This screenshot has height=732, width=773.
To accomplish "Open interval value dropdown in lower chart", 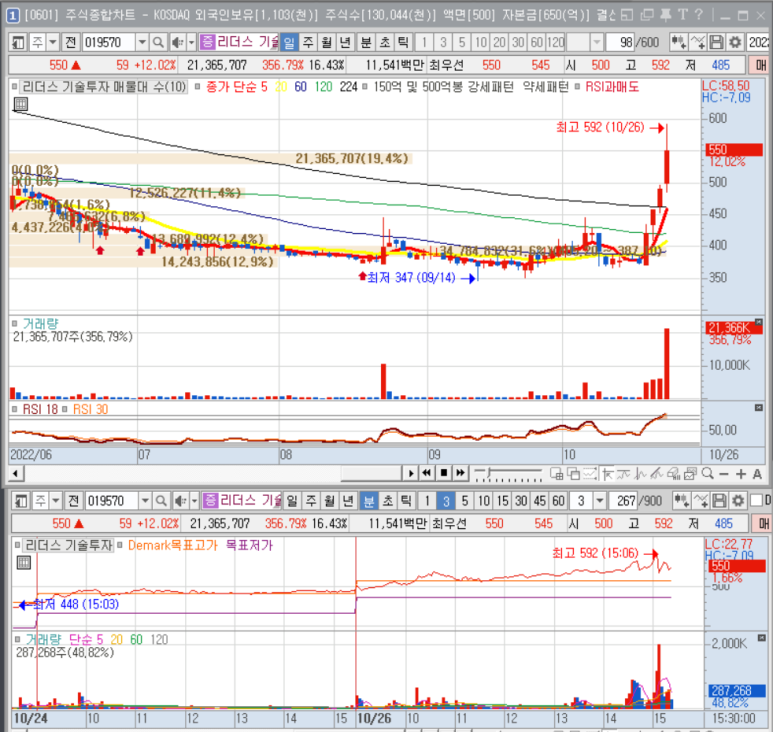I will 600,501.
